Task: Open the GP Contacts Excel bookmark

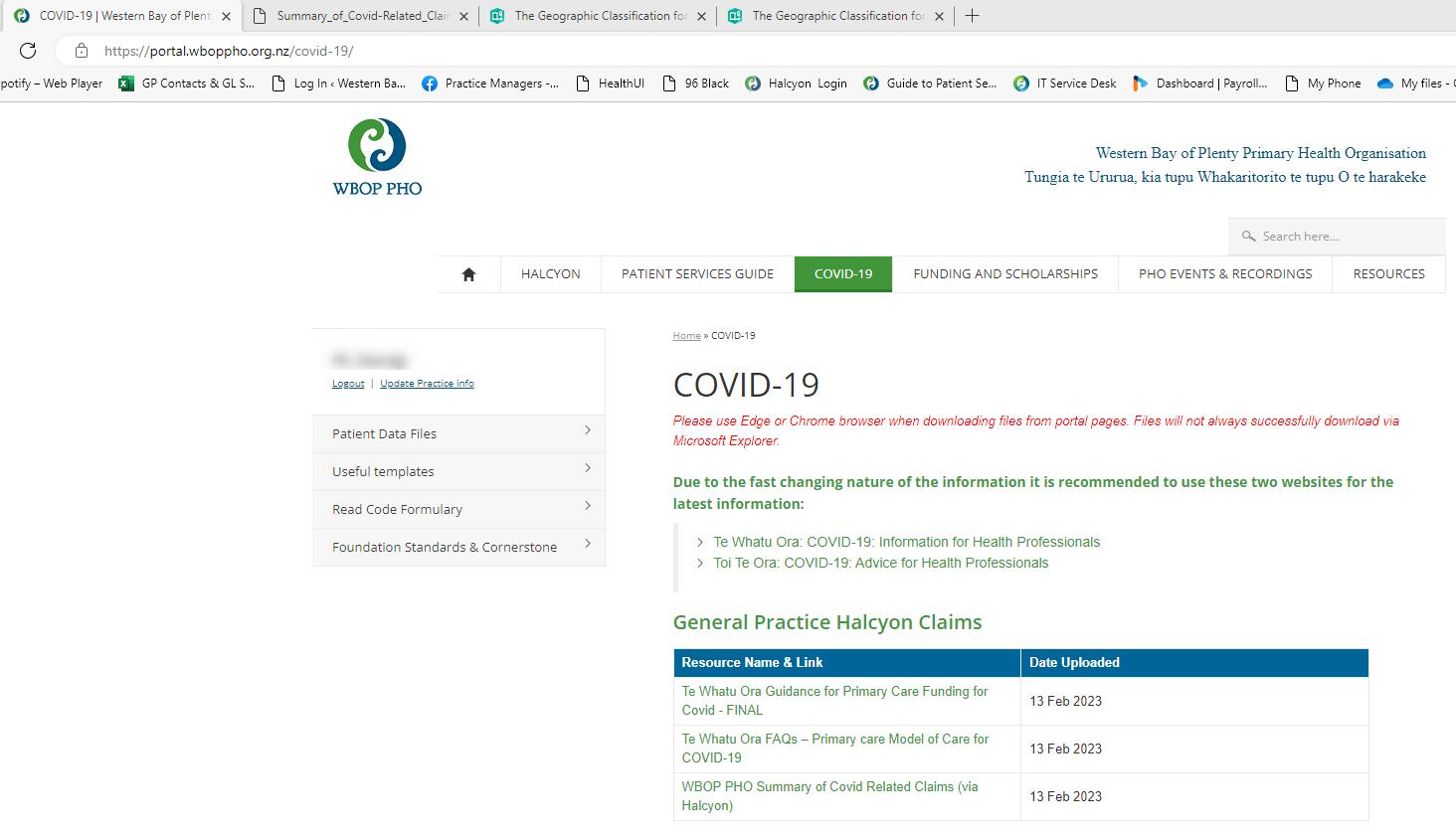Action: tap(186, 83)
